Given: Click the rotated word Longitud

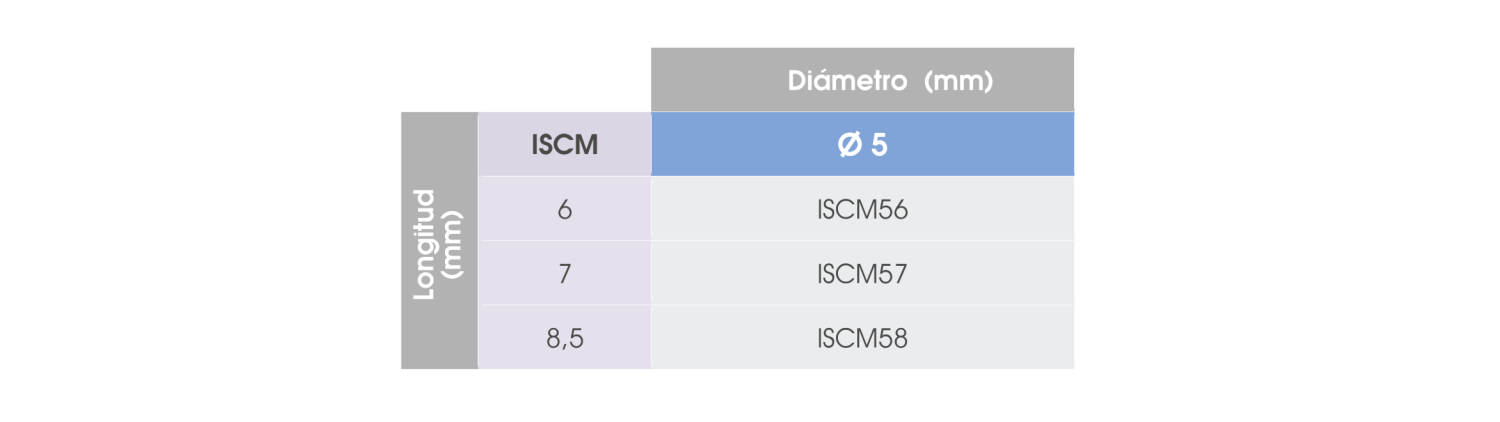Looking at the screenshot, I should pyautogui.click(x=426, y=243).
